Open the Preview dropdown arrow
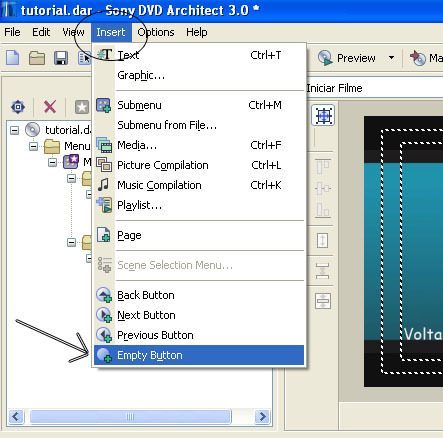 coord(391,58)
